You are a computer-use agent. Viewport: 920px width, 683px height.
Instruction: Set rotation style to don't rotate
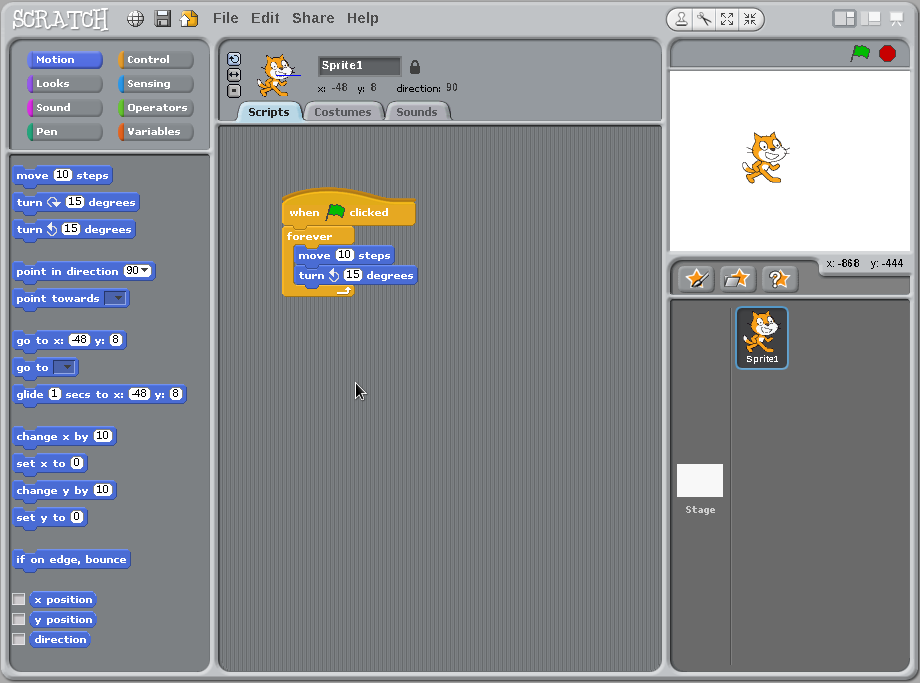coord(234,91)
